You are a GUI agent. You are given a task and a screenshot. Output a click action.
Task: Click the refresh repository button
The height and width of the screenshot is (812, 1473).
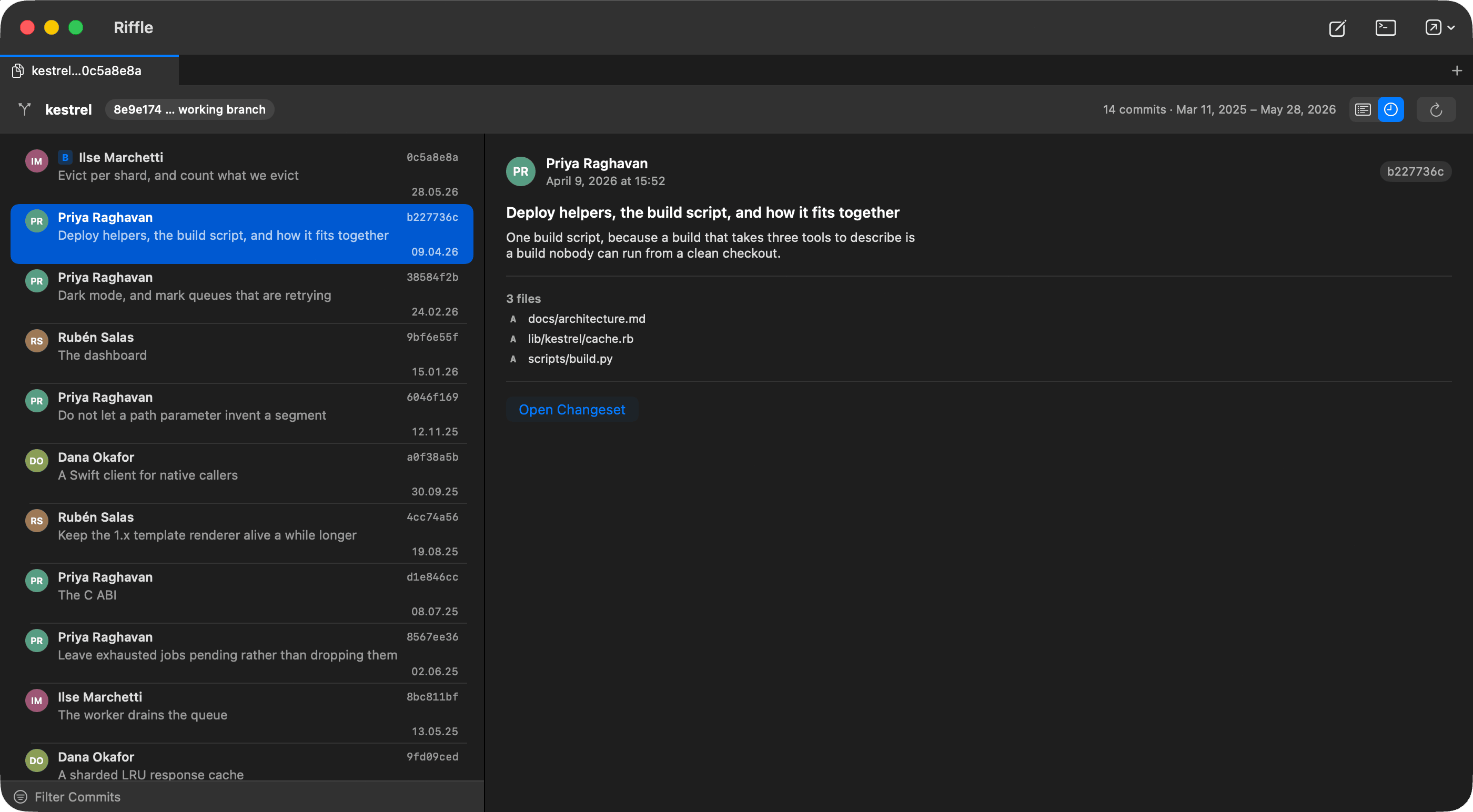1436,109
